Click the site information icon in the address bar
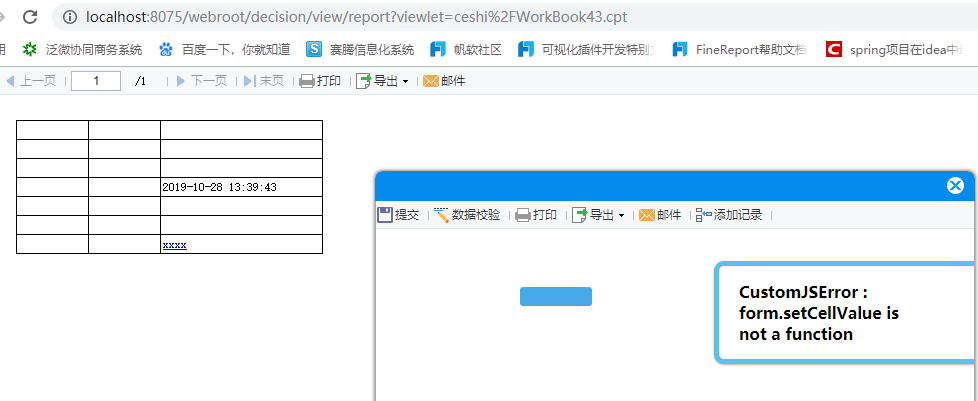The width and height of the screenshot is (978, 401). tap(70, 17)
